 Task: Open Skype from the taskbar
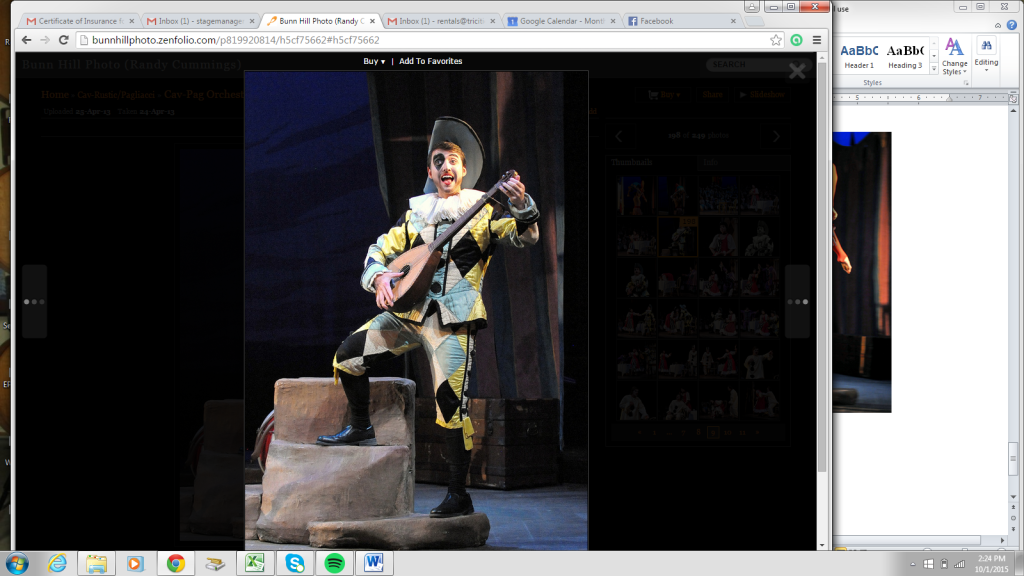point(294,563)
